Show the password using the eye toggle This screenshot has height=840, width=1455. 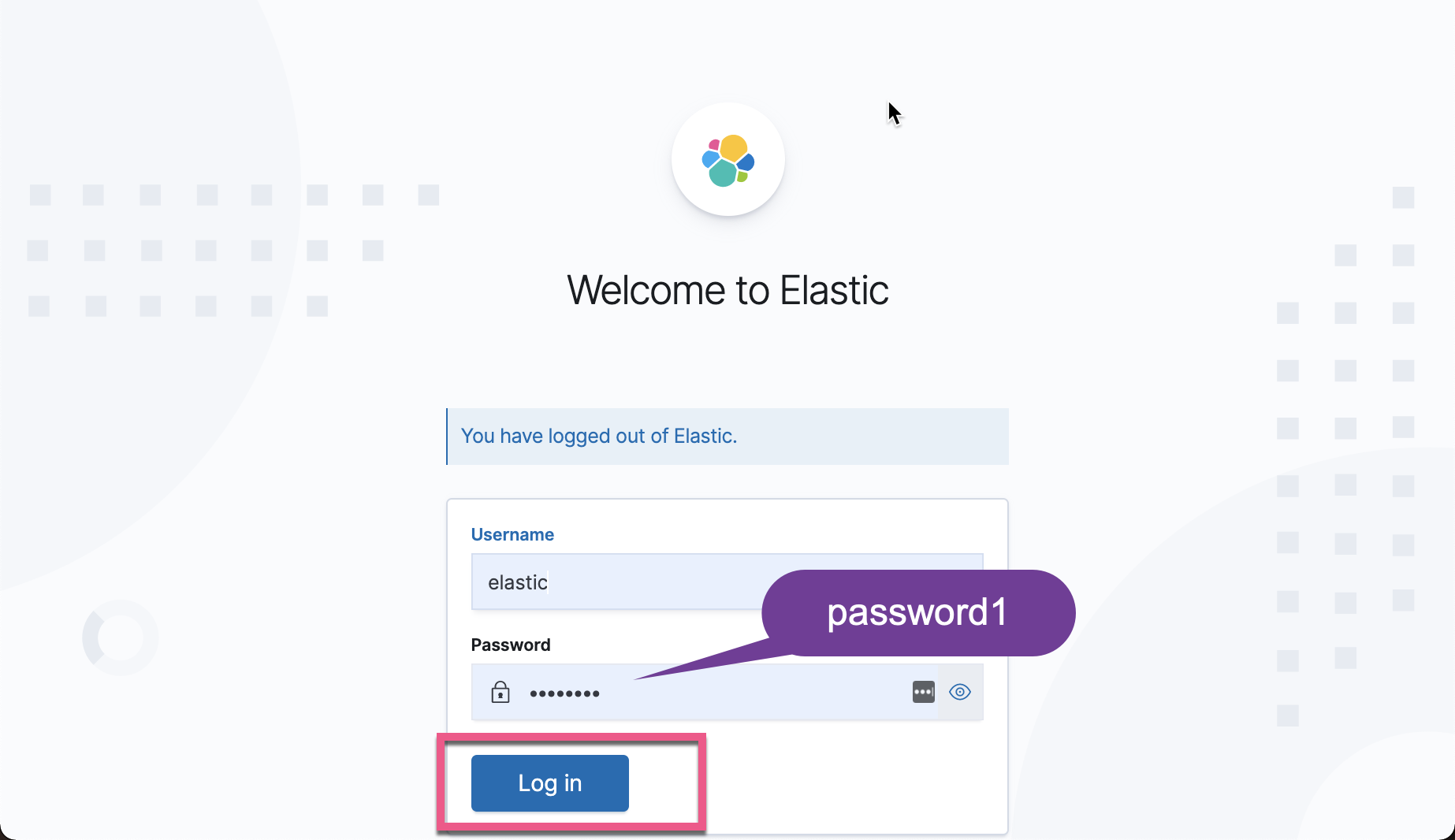[959, 692]
